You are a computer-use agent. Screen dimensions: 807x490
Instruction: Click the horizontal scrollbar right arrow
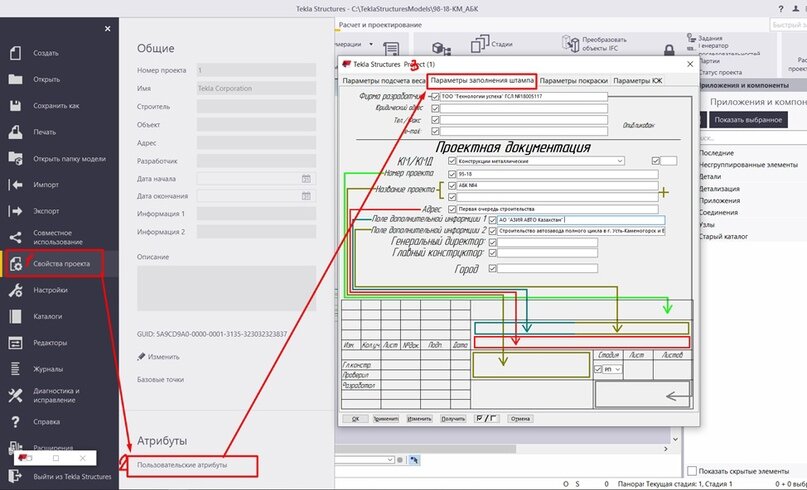(665, 449)
